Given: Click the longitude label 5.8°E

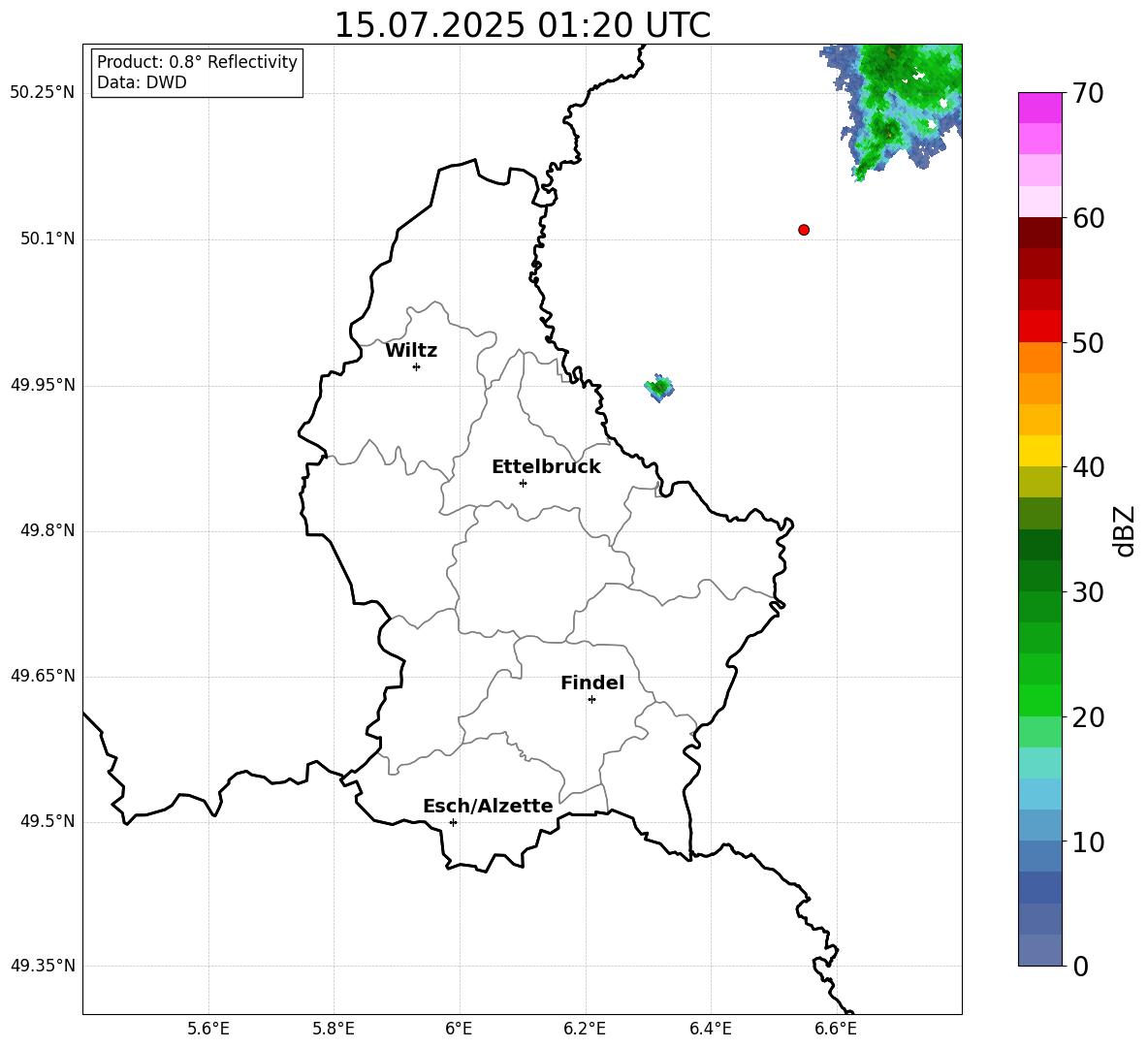Looking at the screenshot, I should (334, 1029).
